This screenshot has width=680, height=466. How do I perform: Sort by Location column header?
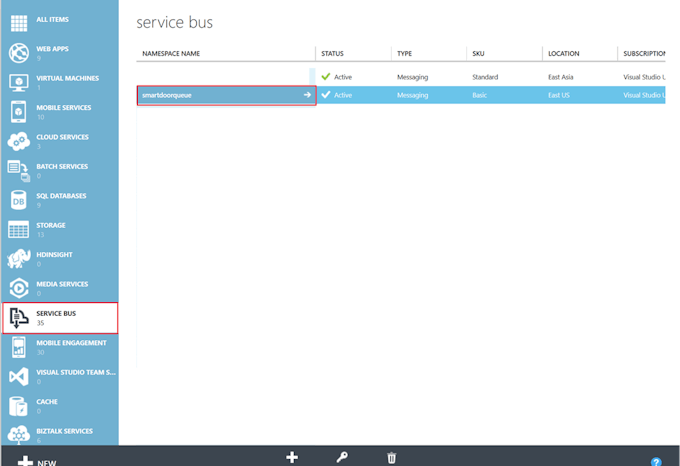click(x=563, y=53)
